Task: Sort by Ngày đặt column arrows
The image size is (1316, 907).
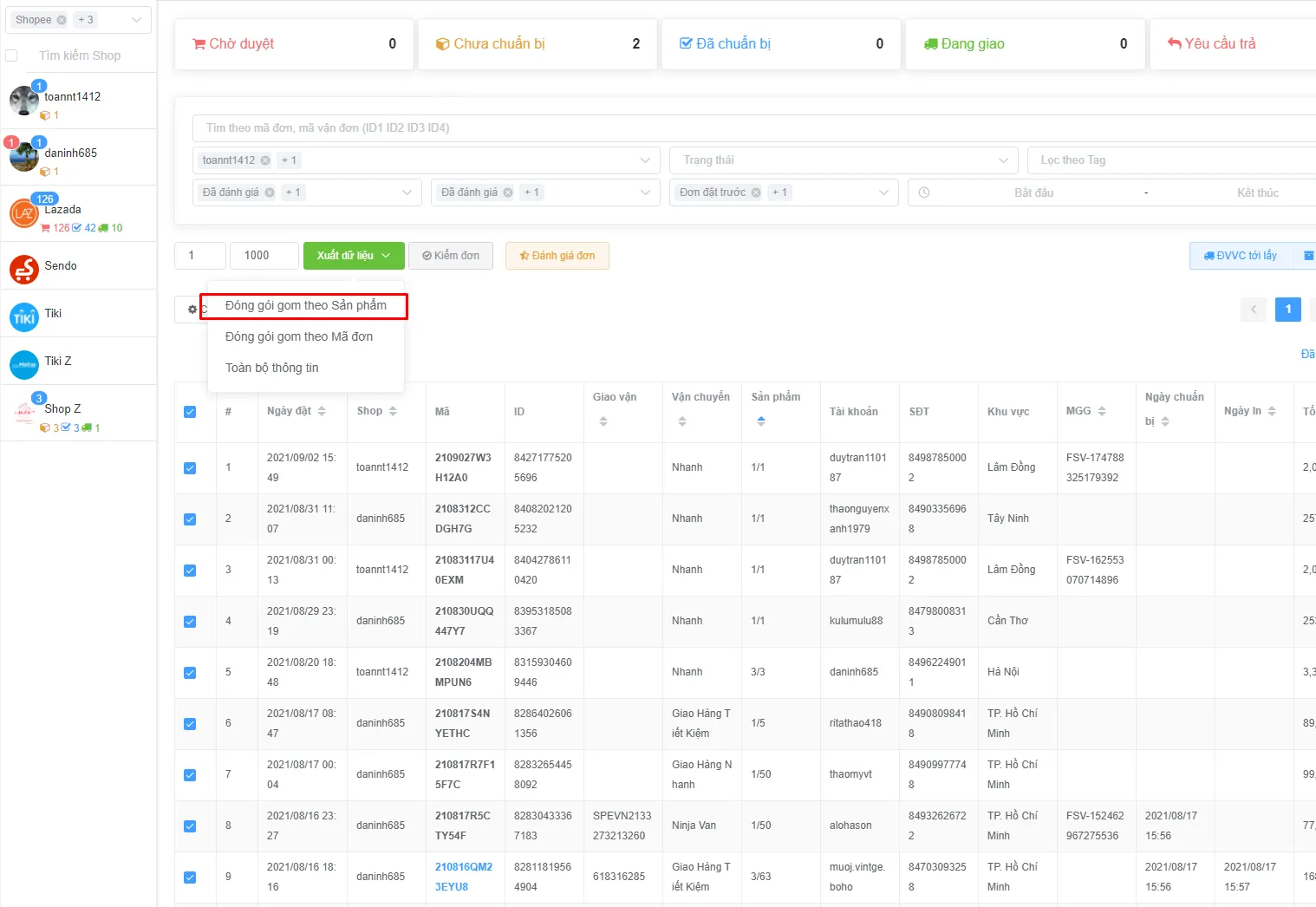Action: (x=322, y=411)
